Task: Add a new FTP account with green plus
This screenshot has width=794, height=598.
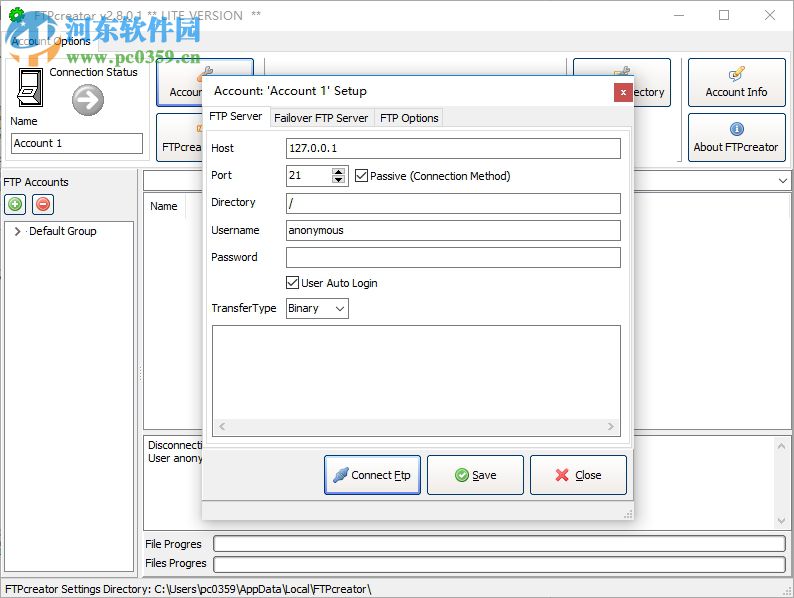Action: click(15, 205)
